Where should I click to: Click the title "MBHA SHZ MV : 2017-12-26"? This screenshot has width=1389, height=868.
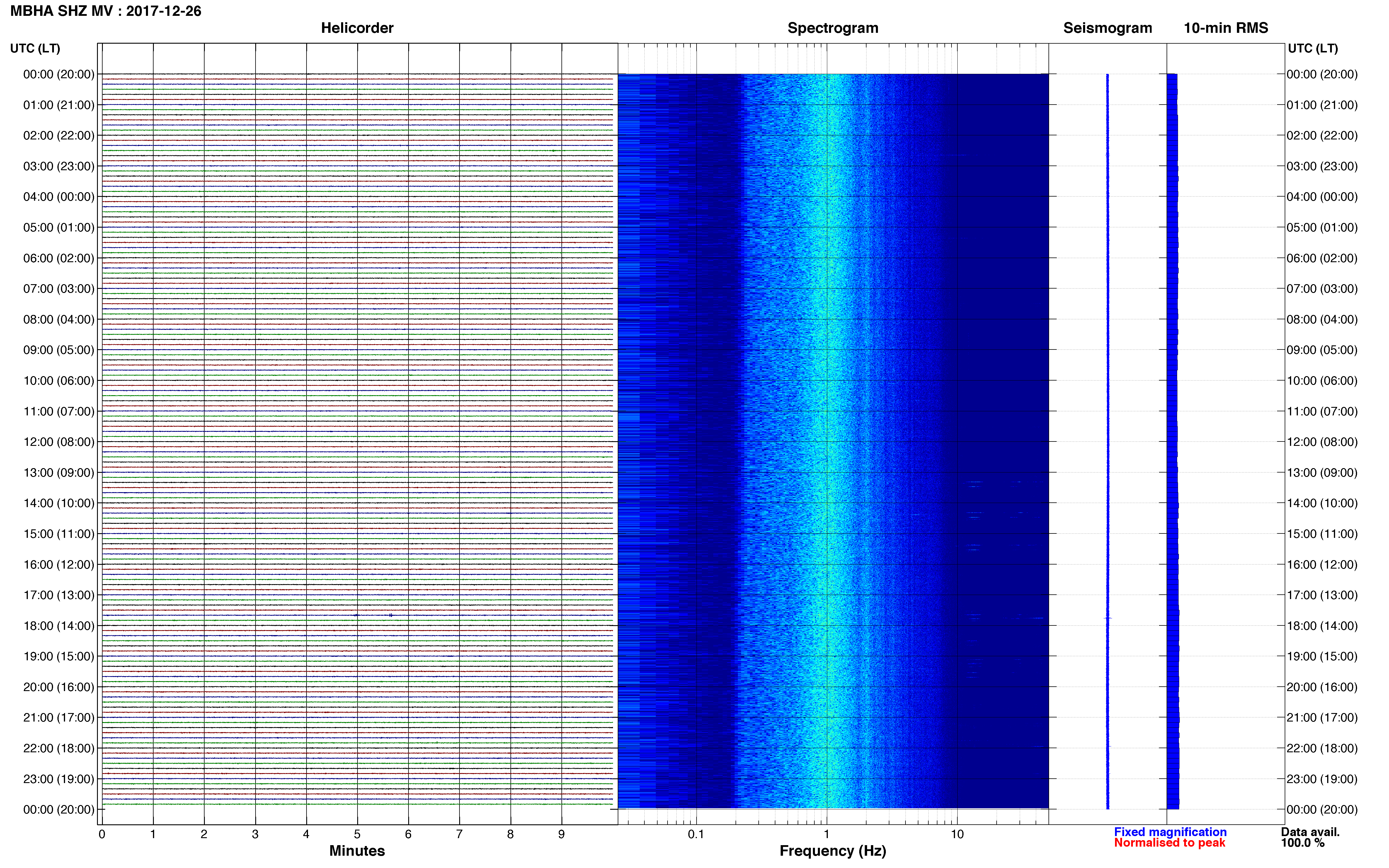[106, 11]
